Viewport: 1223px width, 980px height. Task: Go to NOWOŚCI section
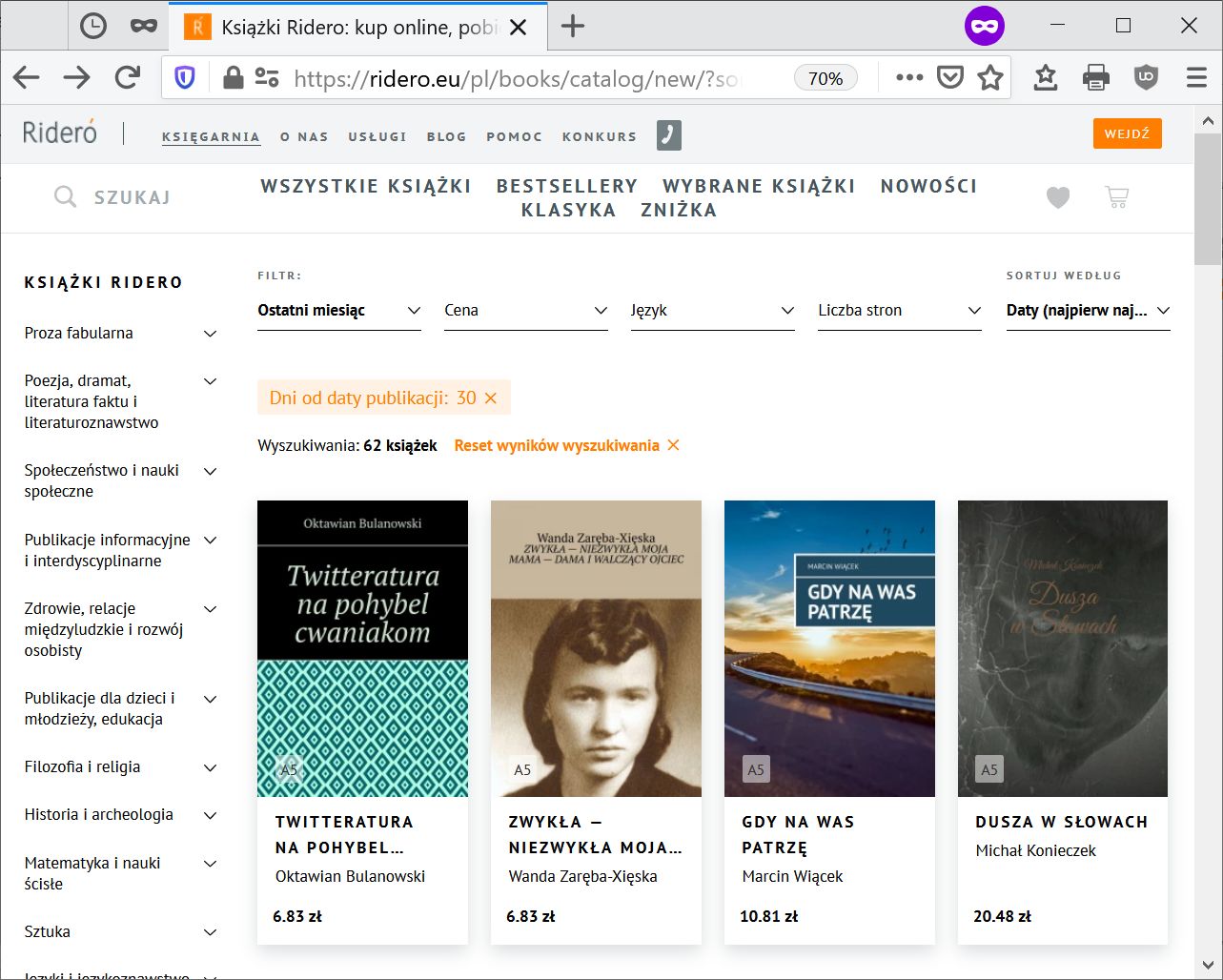click(x=929, y=186)
